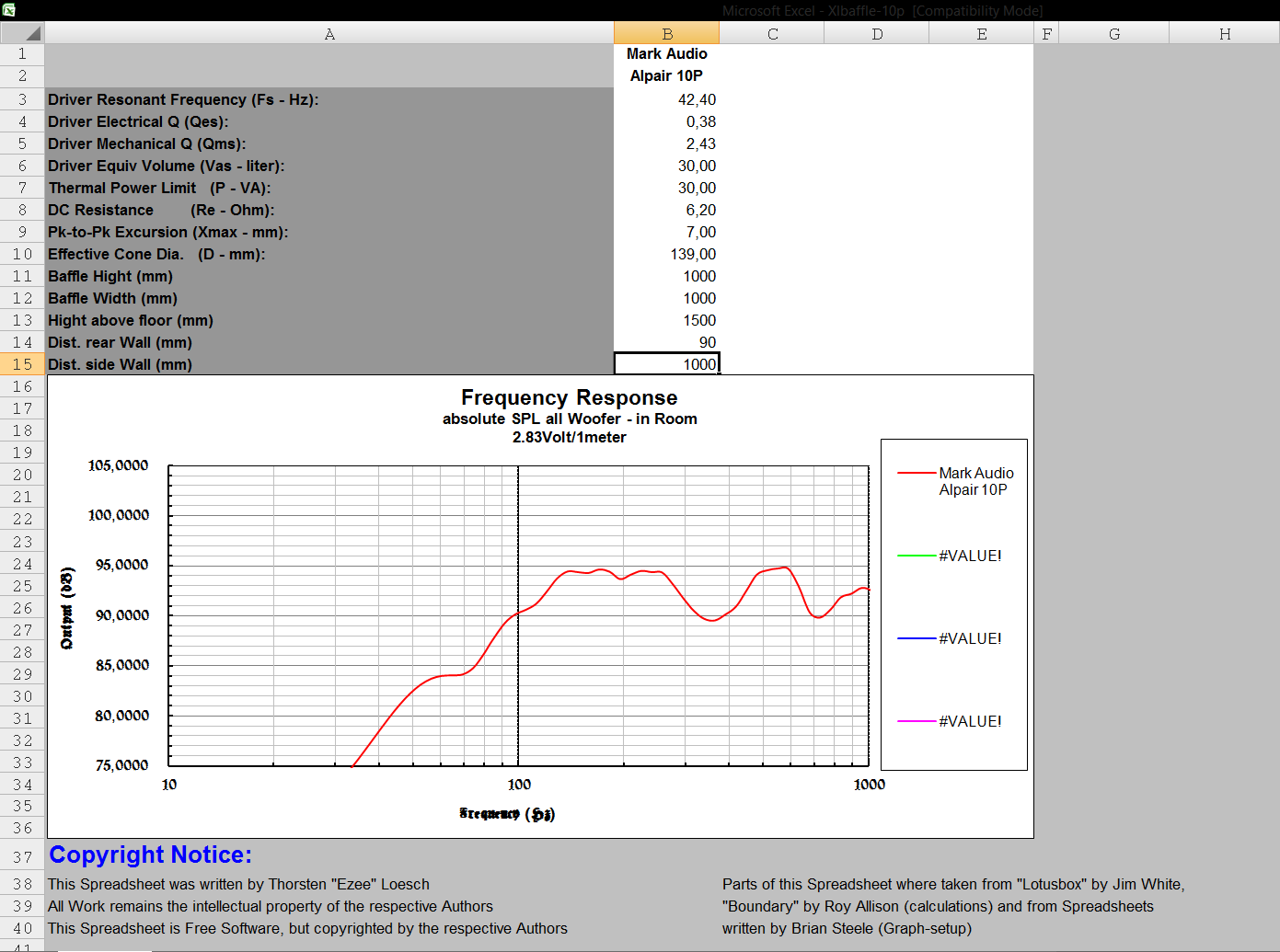Click cell 'Mark Audio' in column B

click(x=666, y=54)
